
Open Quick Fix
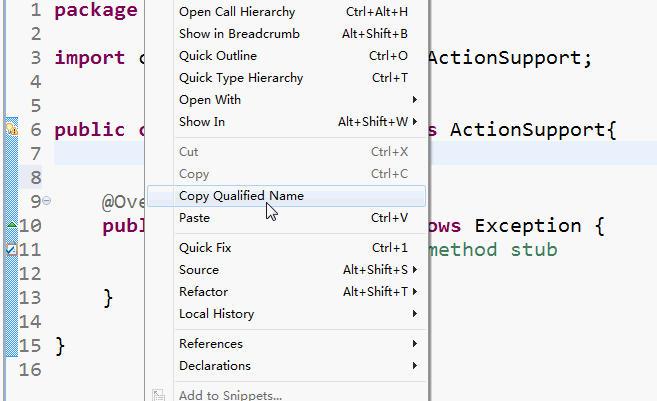(x=205, y=248)
